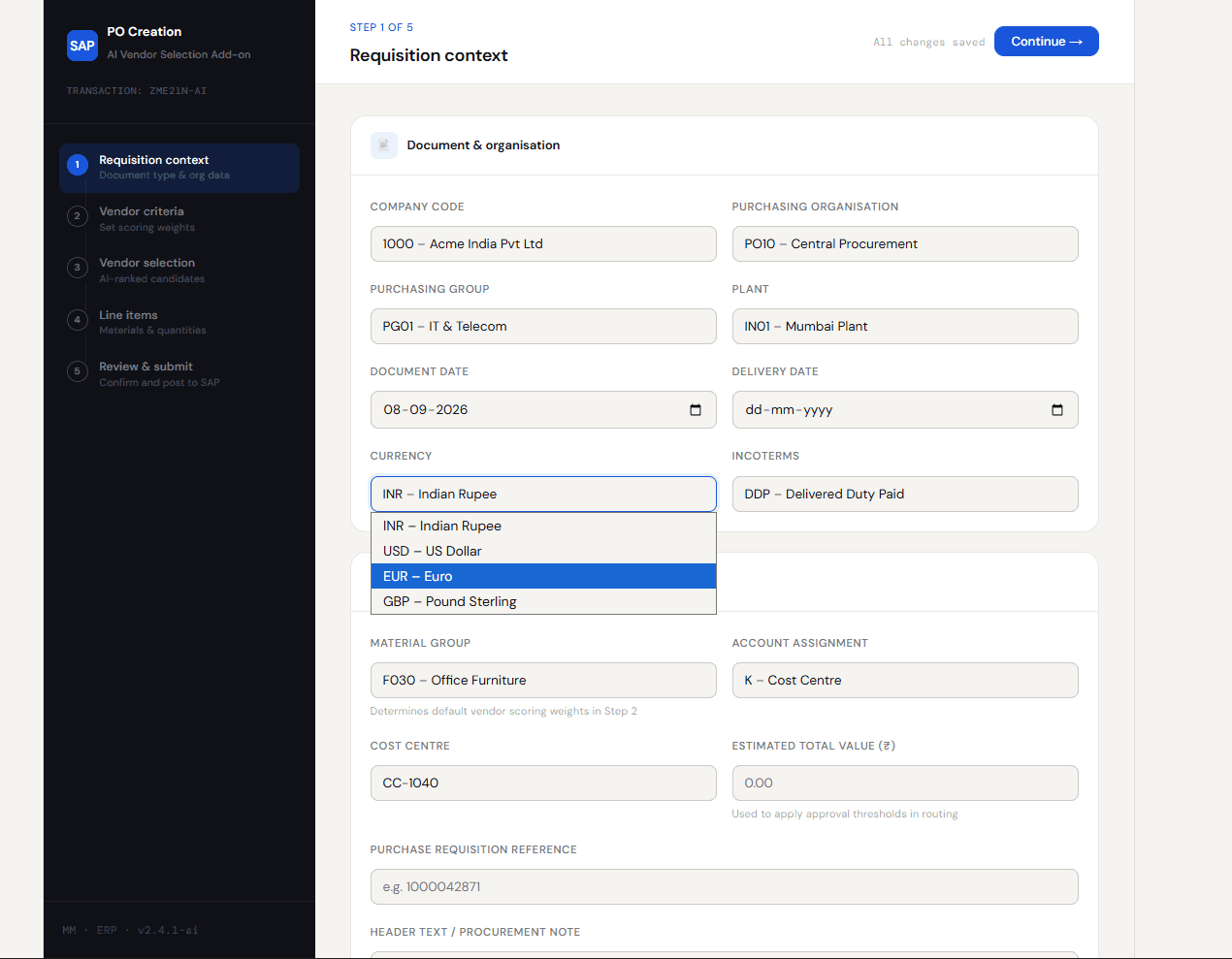Click the Purchase Requisition Reference field
This screenshot has width=1232, height=959.
click(x=724, y=887)
